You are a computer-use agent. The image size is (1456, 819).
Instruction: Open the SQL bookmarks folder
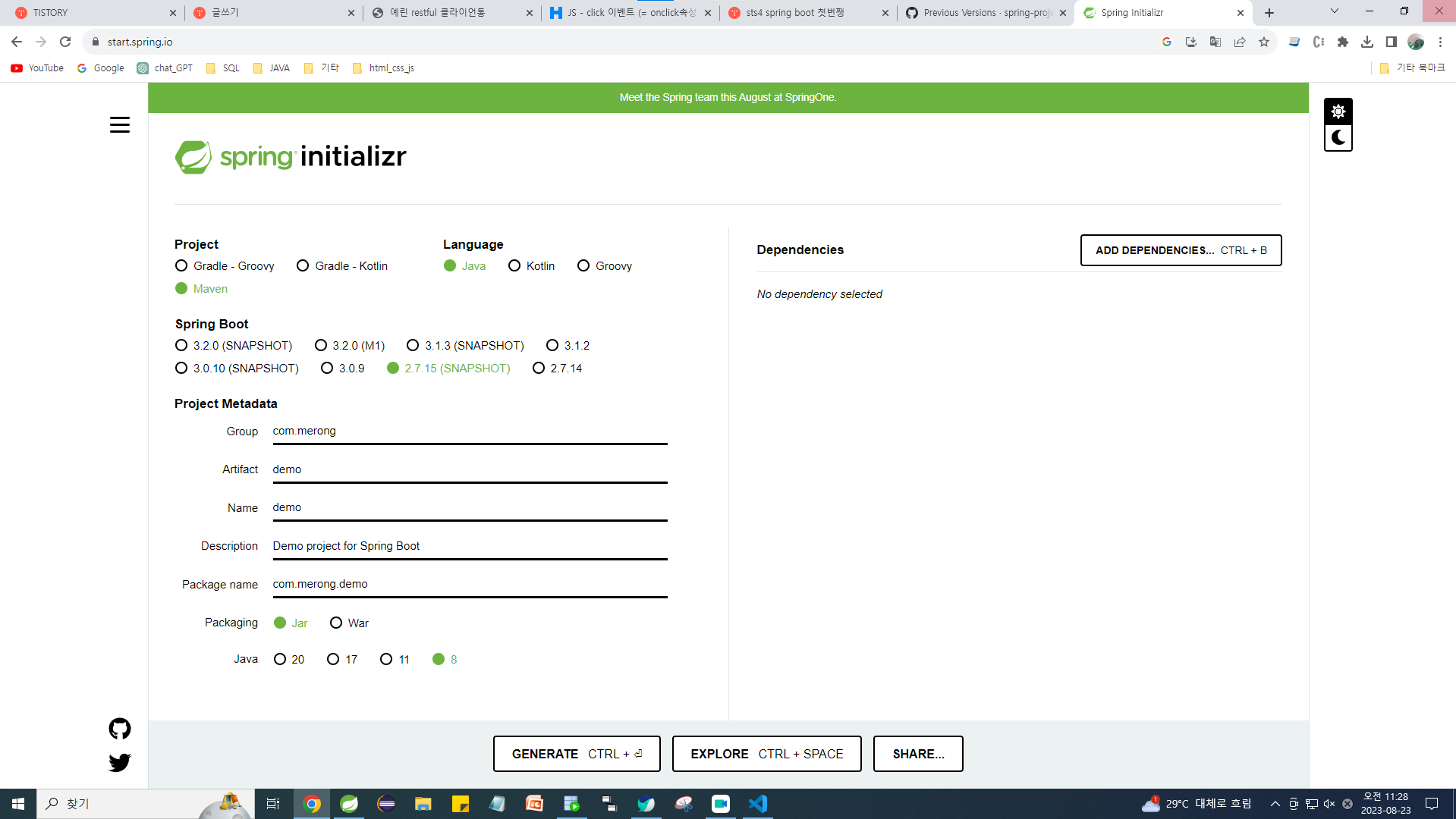223,68
